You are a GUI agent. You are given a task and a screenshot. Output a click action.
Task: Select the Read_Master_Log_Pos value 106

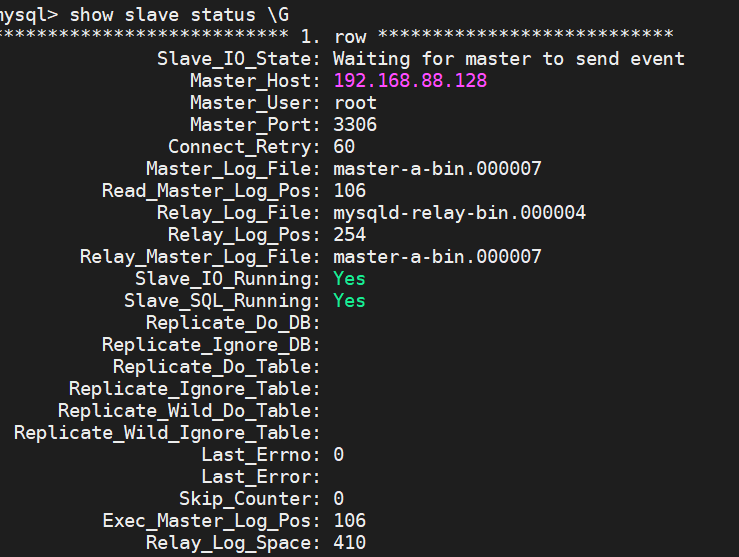(350, 191)
